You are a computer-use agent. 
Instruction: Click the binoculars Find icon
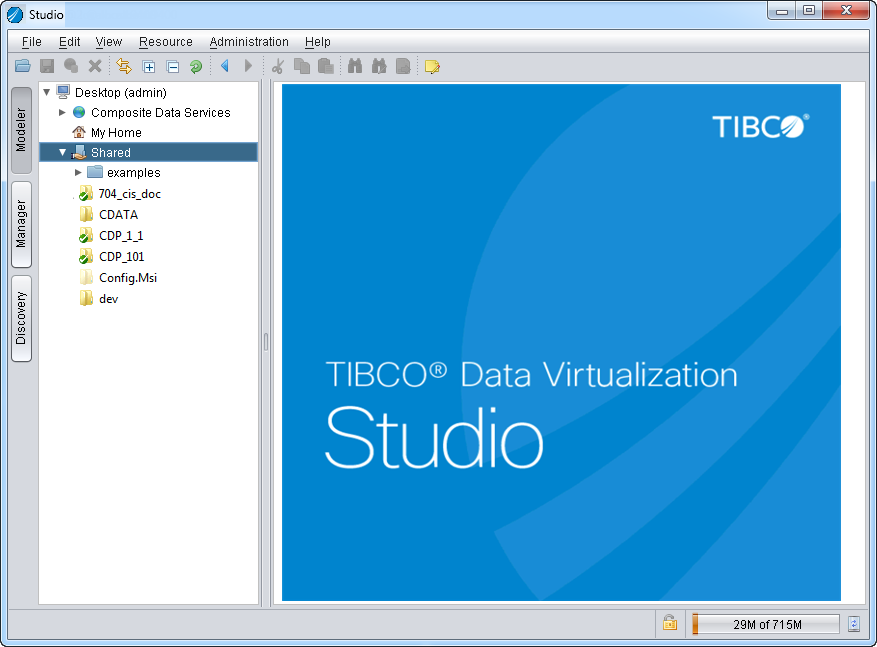point(354,66)
